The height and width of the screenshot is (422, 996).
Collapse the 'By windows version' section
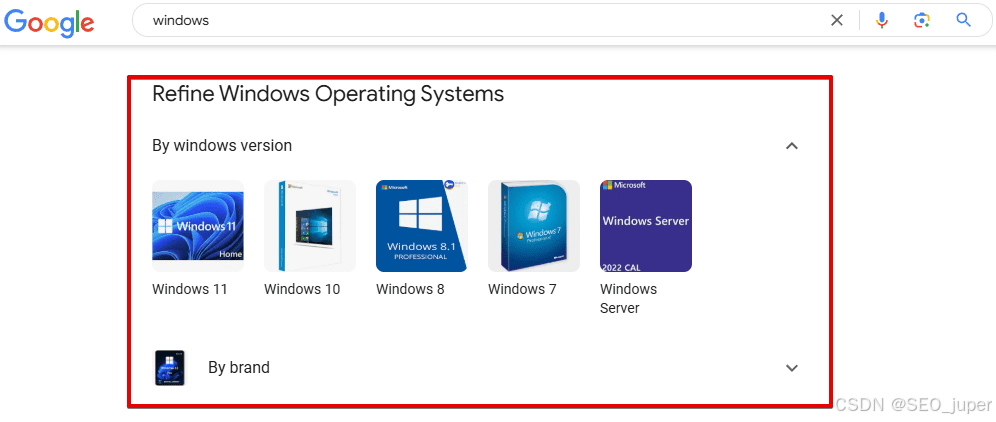(791, 146)
